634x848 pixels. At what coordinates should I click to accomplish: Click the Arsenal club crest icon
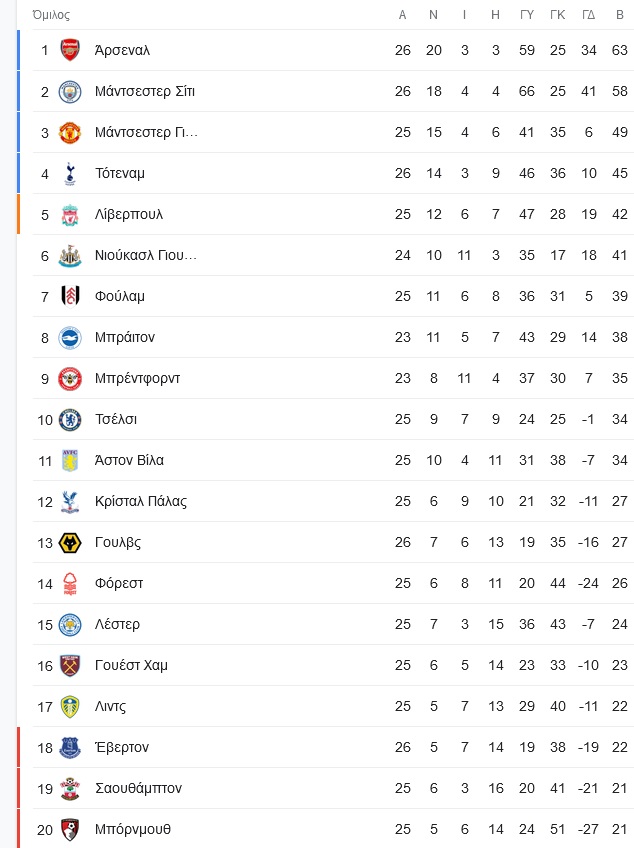point(70,50)
